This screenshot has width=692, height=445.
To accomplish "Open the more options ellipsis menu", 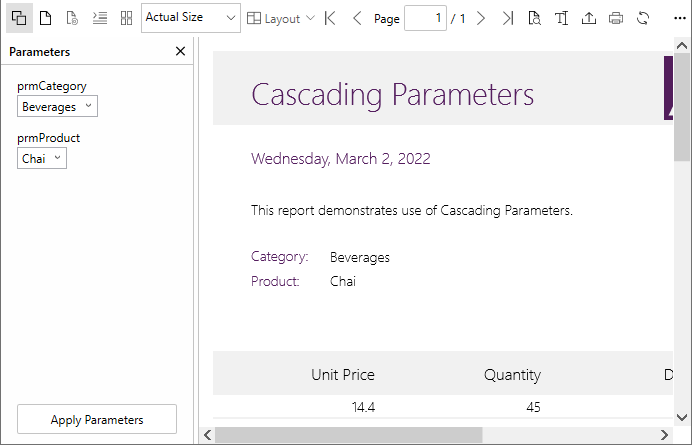I will pos(679,18).
